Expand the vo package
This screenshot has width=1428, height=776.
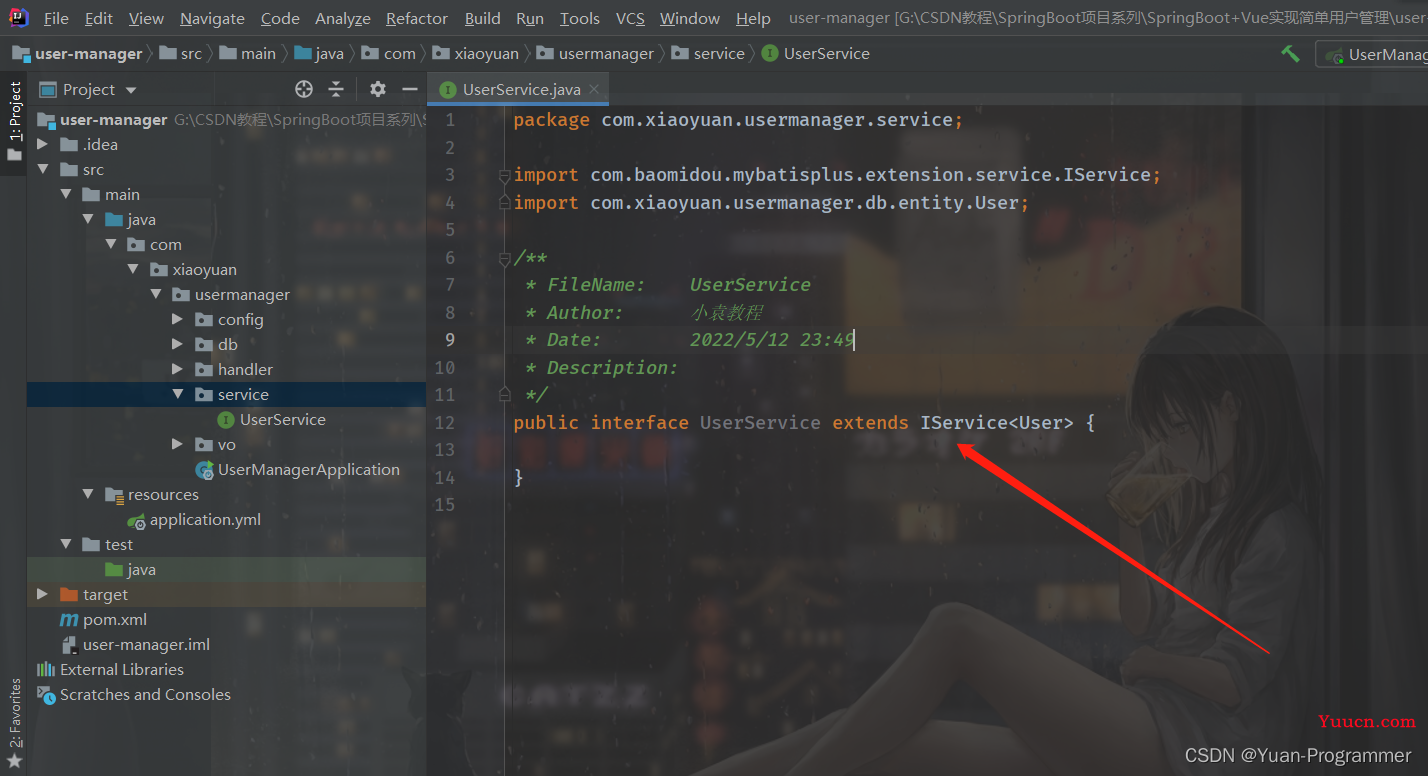click(177, 444)
